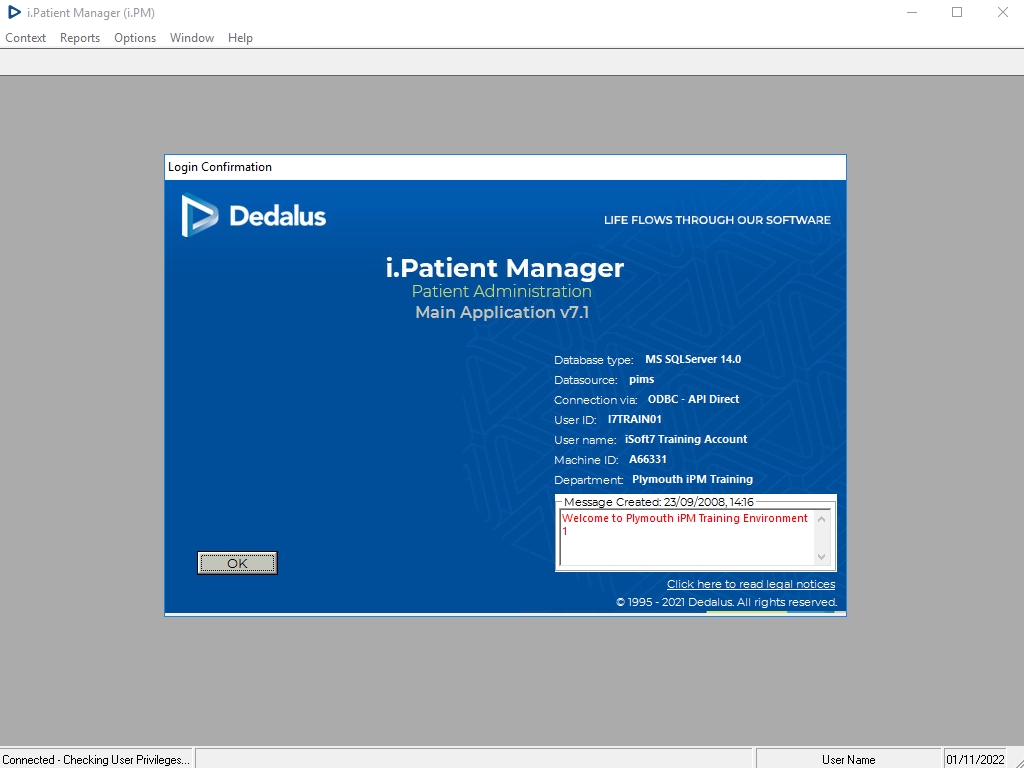1024x768 pixels.
Task: Open the Reports menu
Action: pyautogui.click(x=80, y=38)
